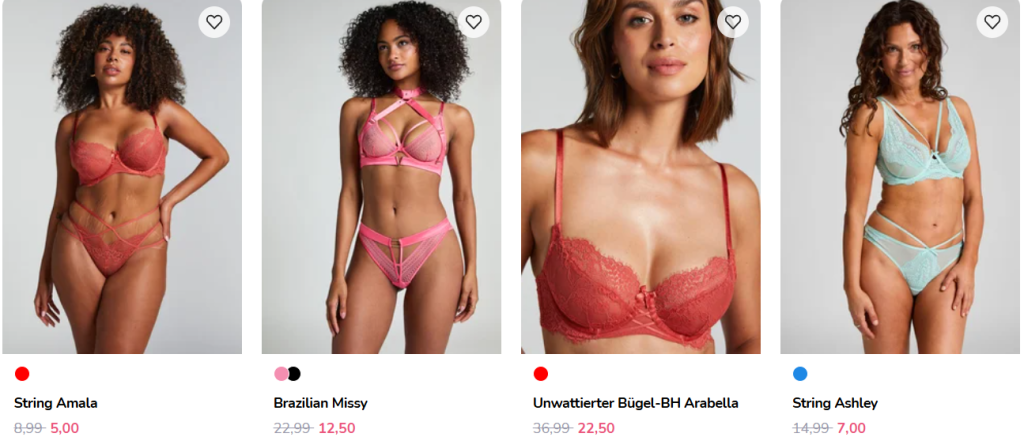The width and height of the screenshot is (1024, 437).
Task: Favorite the Brazilian Missy with heart icon
Action: tap(473, 22)
